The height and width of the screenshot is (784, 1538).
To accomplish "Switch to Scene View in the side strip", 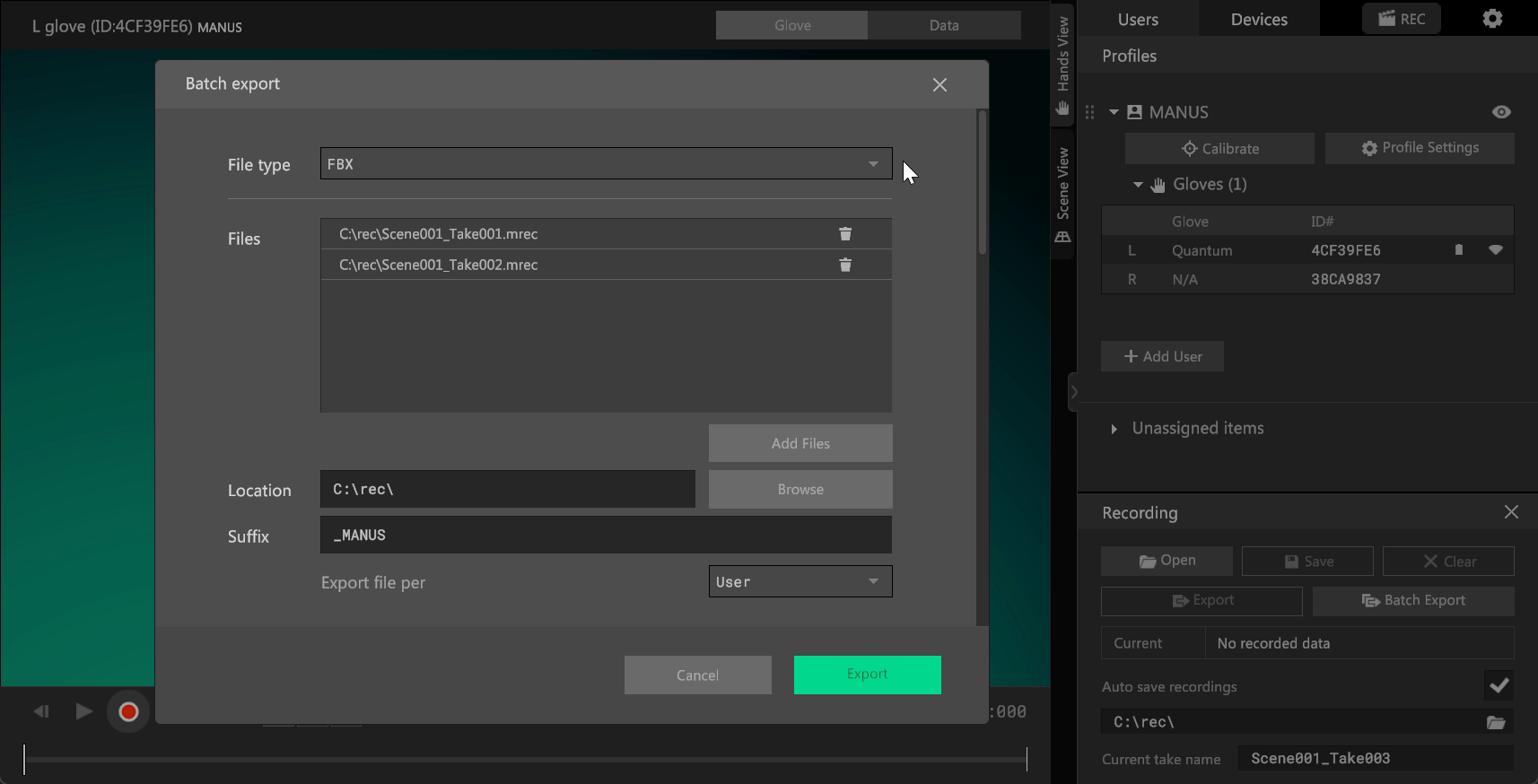I will 1062,194.
